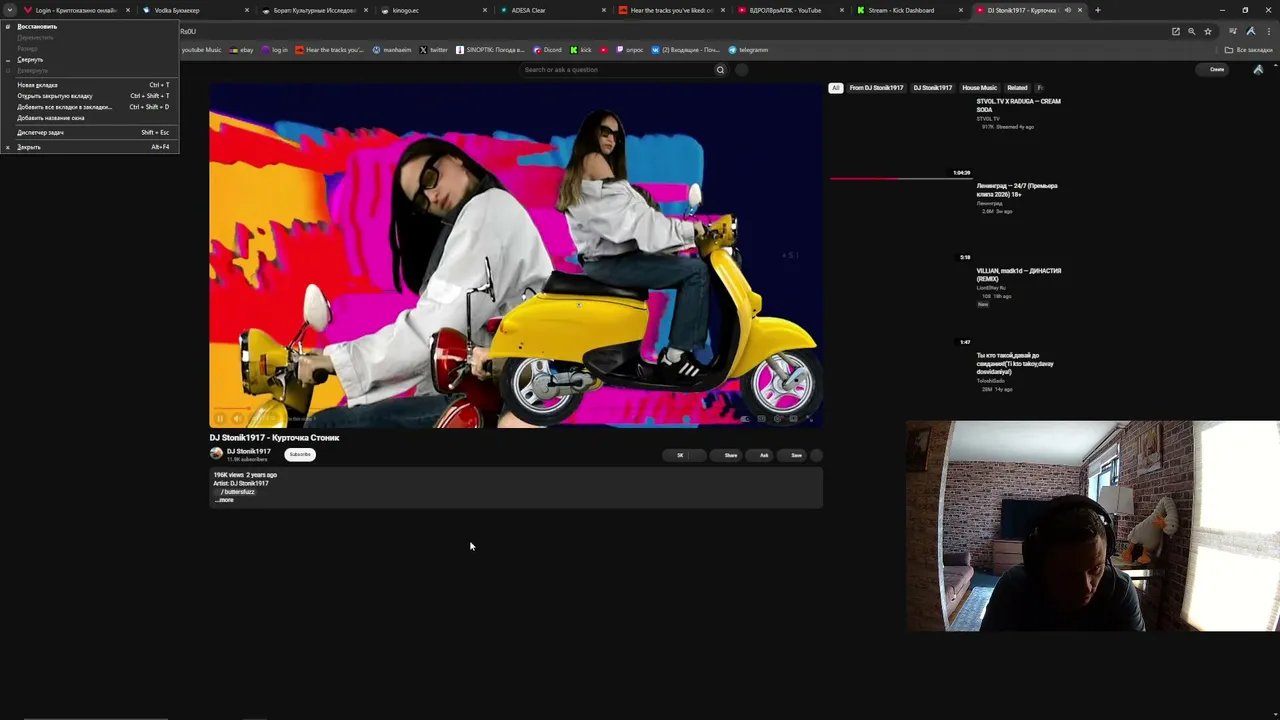Open a new browser tab with plus button

(1097, 10)
